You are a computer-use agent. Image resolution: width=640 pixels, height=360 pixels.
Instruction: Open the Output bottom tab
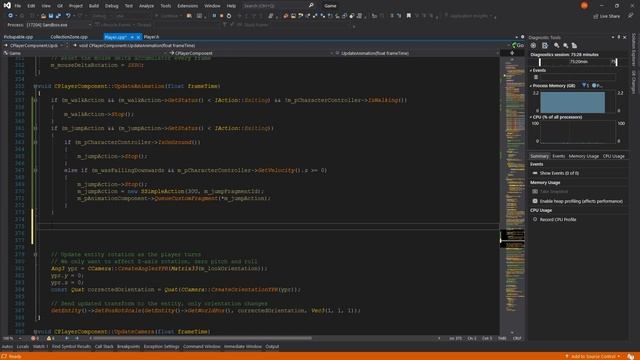(x=272, y=347)
